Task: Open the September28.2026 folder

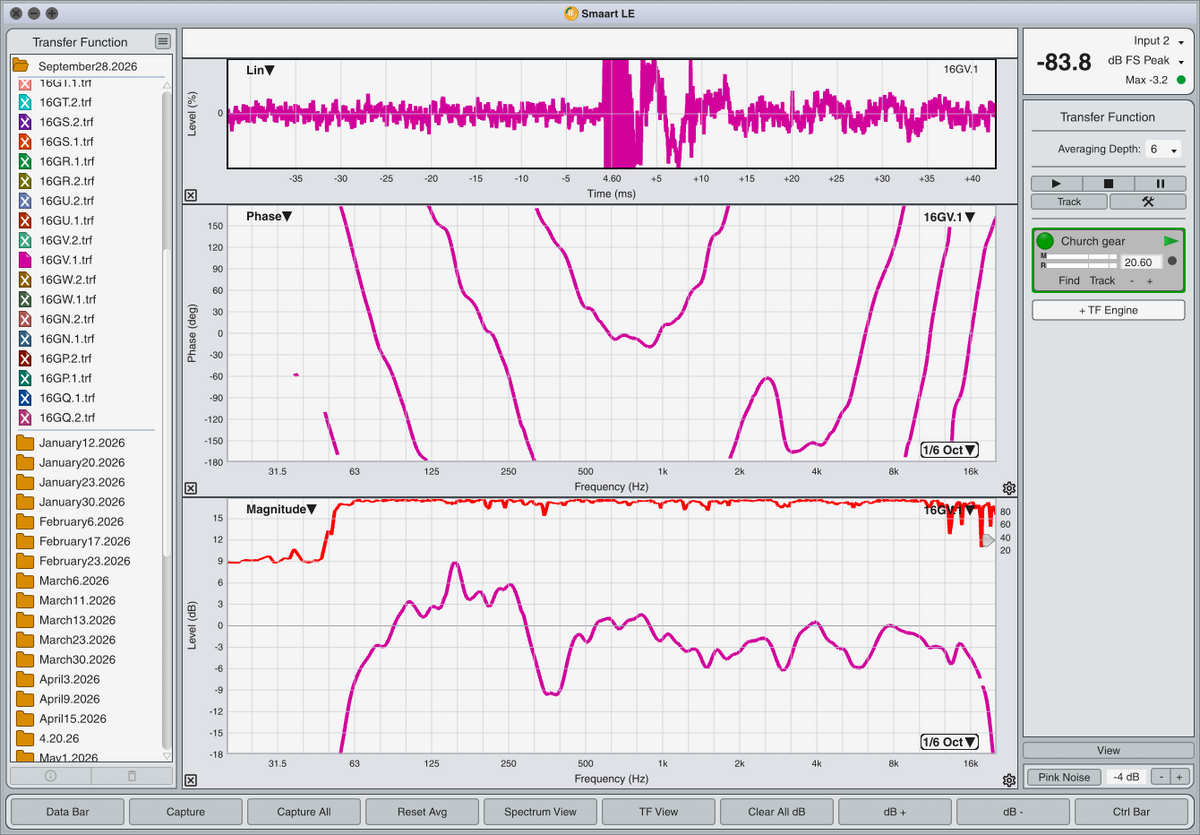Action: (x=88, y=66)
